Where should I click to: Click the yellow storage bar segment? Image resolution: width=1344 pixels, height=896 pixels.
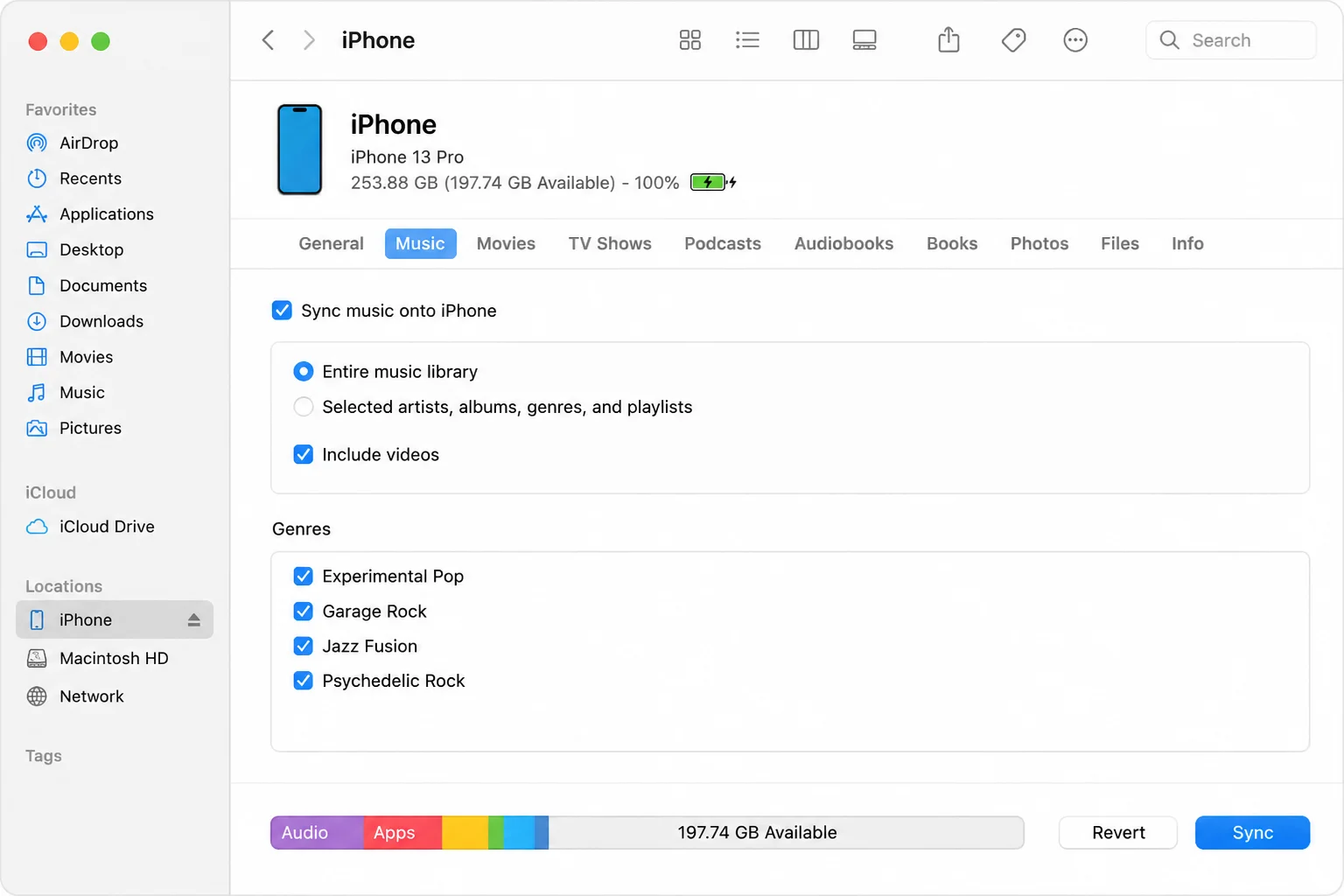pos(465,833)
